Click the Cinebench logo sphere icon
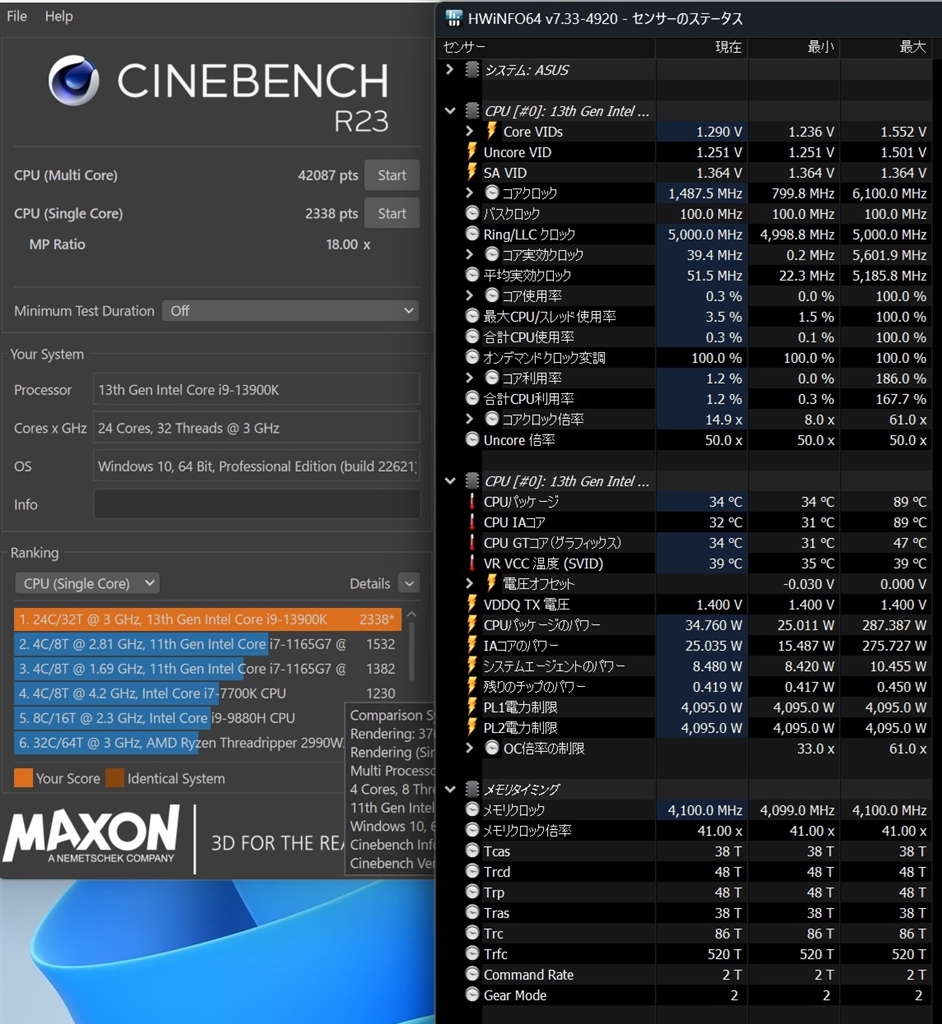942x1024 pixels. (74, 80)
